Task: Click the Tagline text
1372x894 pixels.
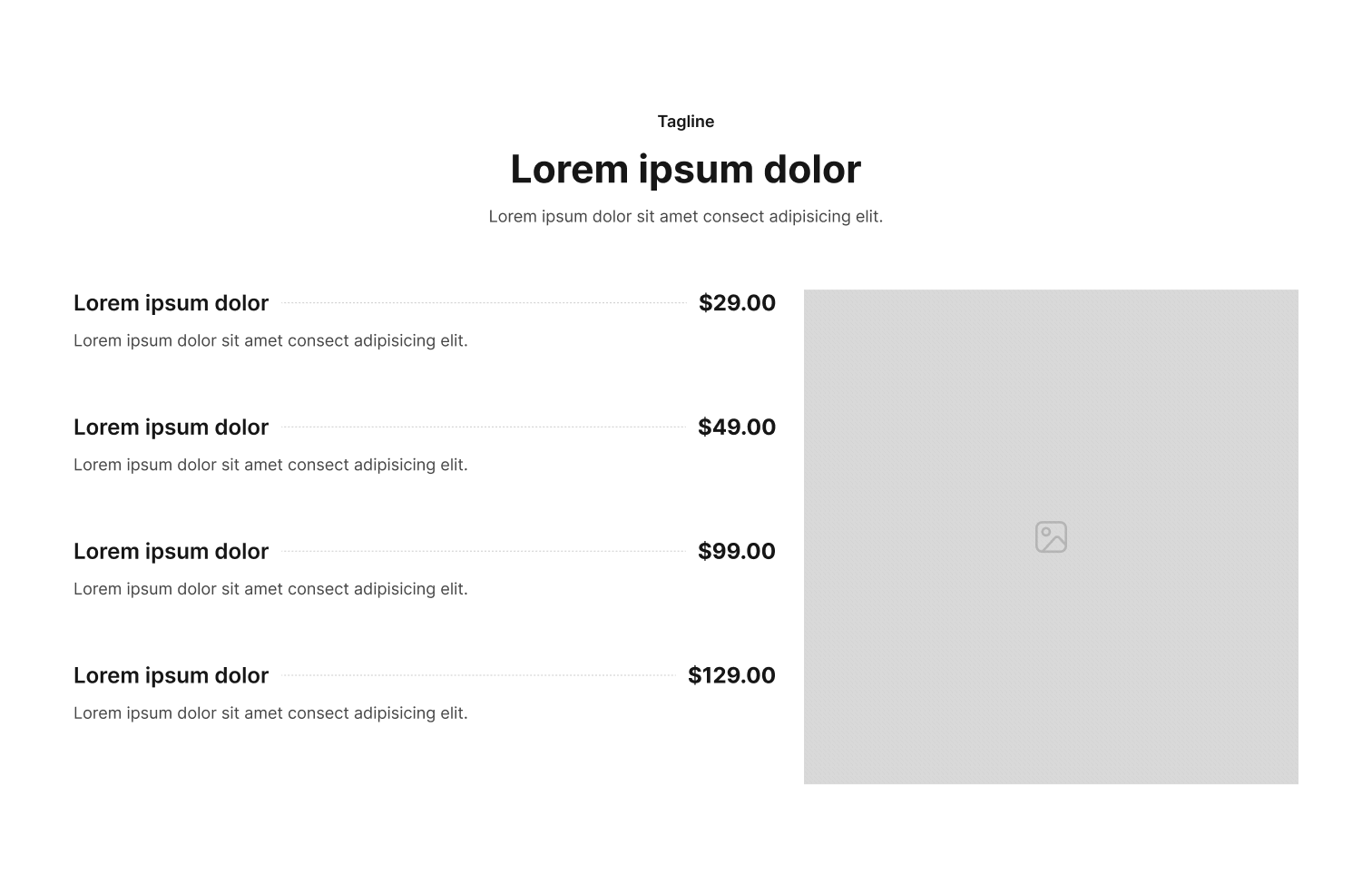Action: 686,122
